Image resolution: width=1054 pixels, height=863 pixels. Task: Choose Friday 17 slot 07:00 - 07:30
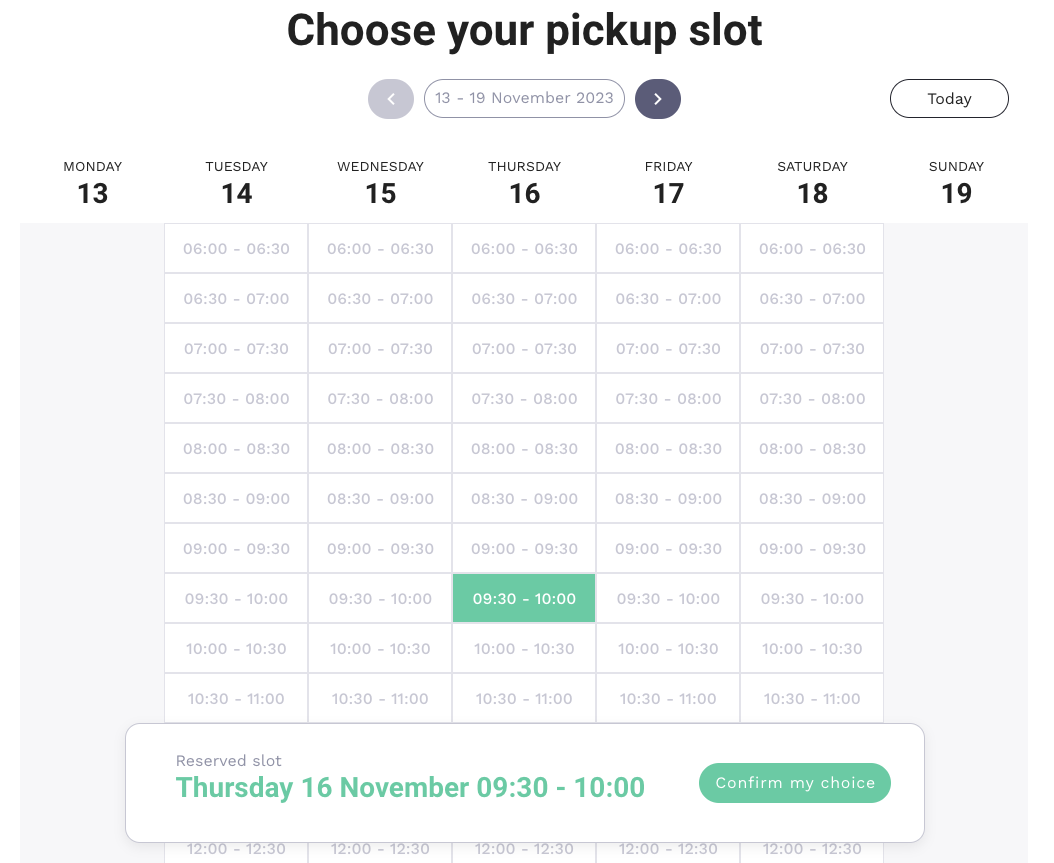click(x=668, y=349)
